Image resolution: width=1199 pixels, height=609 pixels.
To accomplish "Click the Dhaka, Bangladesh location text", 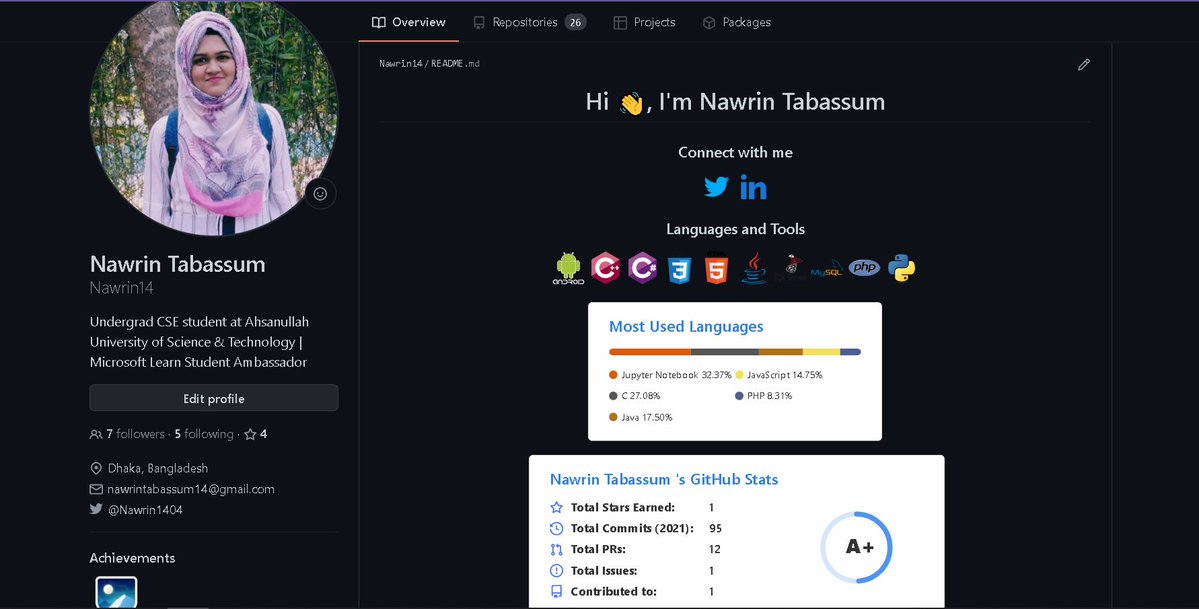I will [x=158, y=467].
